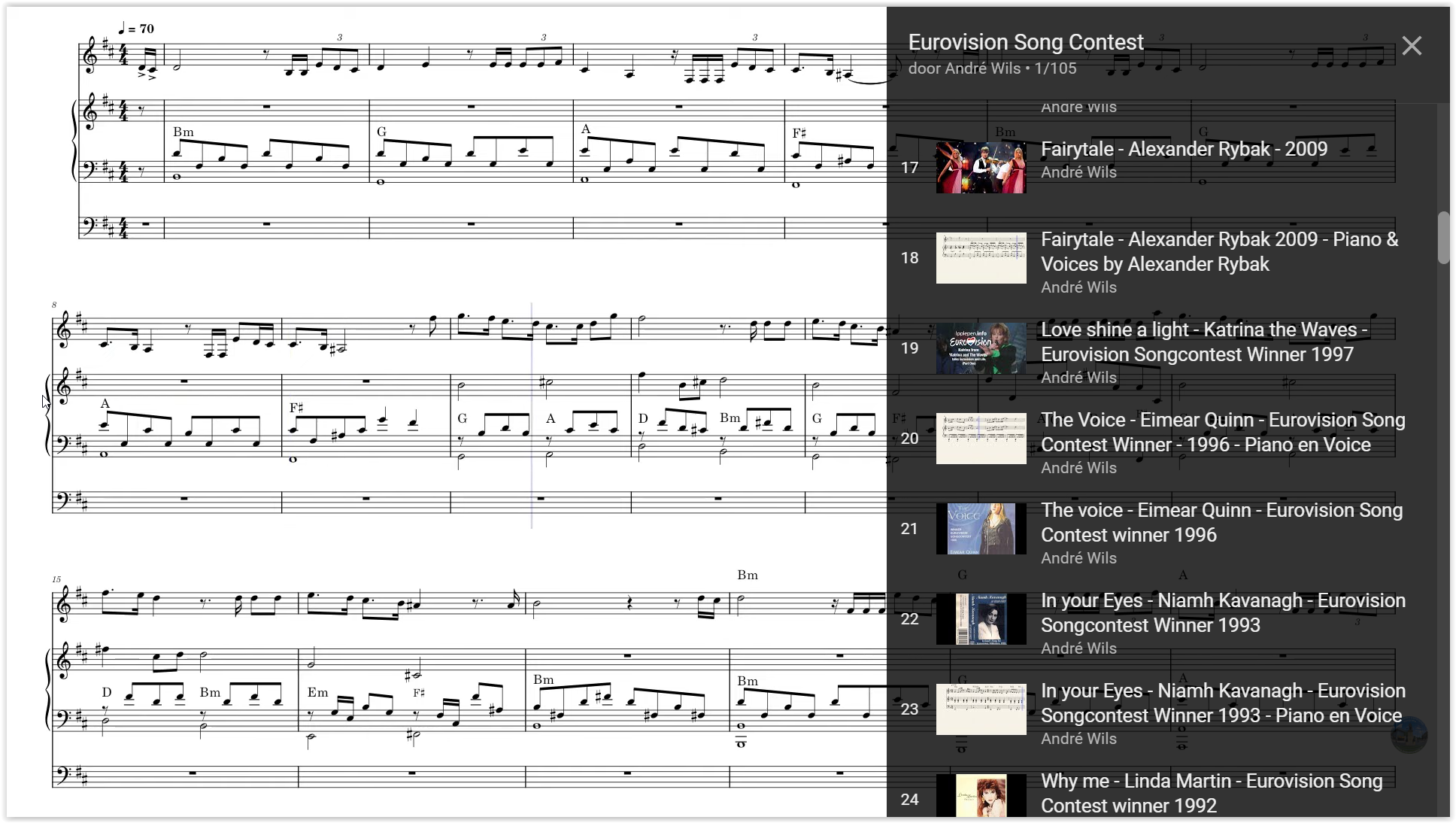Open thumbnail of Fairytale Piano & Voices video 18
This screenshot has height=823, width=1456.
point(981,258)
